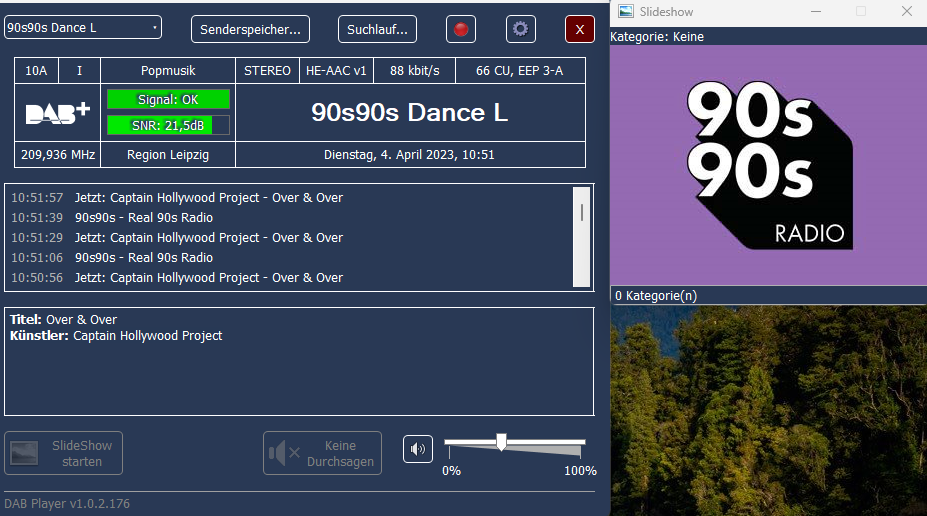This screenshot has height=516, width=927.
Task: Start recording with the red record button
Action: 461,29
